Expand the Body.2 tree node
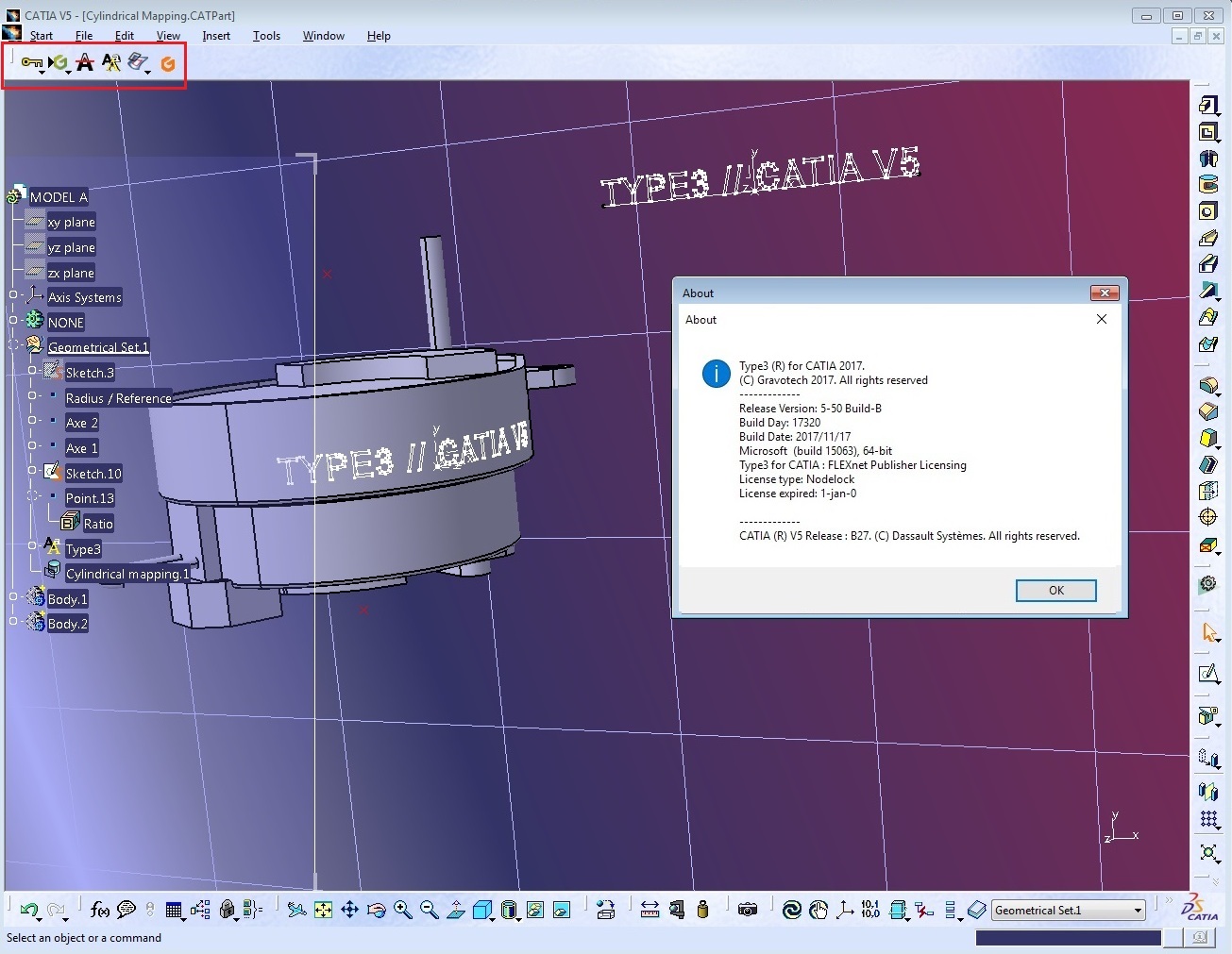 (13, 621)
